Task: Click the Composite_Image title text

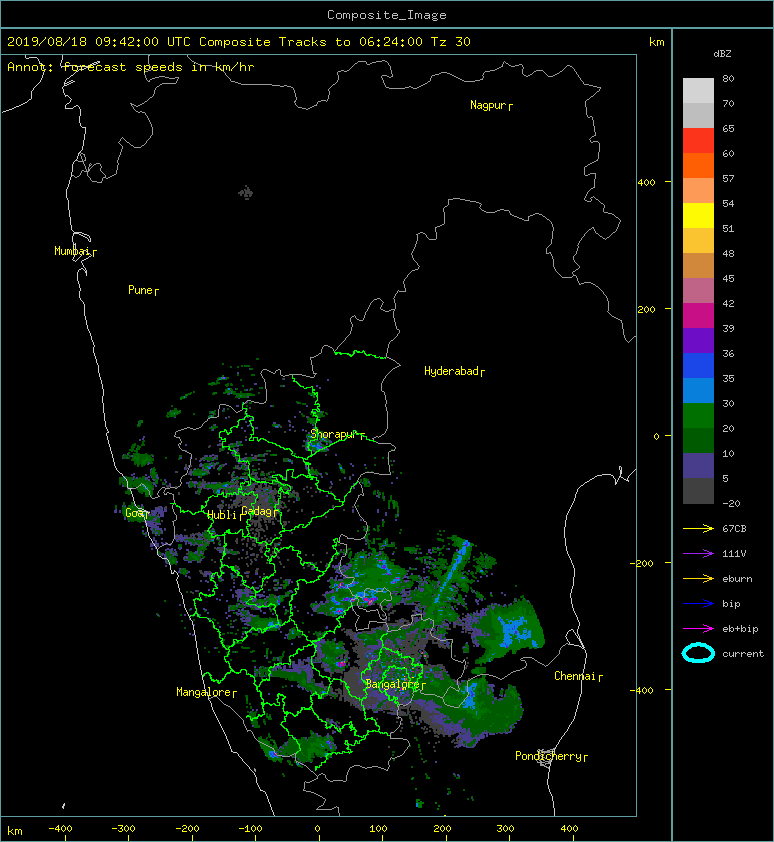Action: [x=387, y=15]
